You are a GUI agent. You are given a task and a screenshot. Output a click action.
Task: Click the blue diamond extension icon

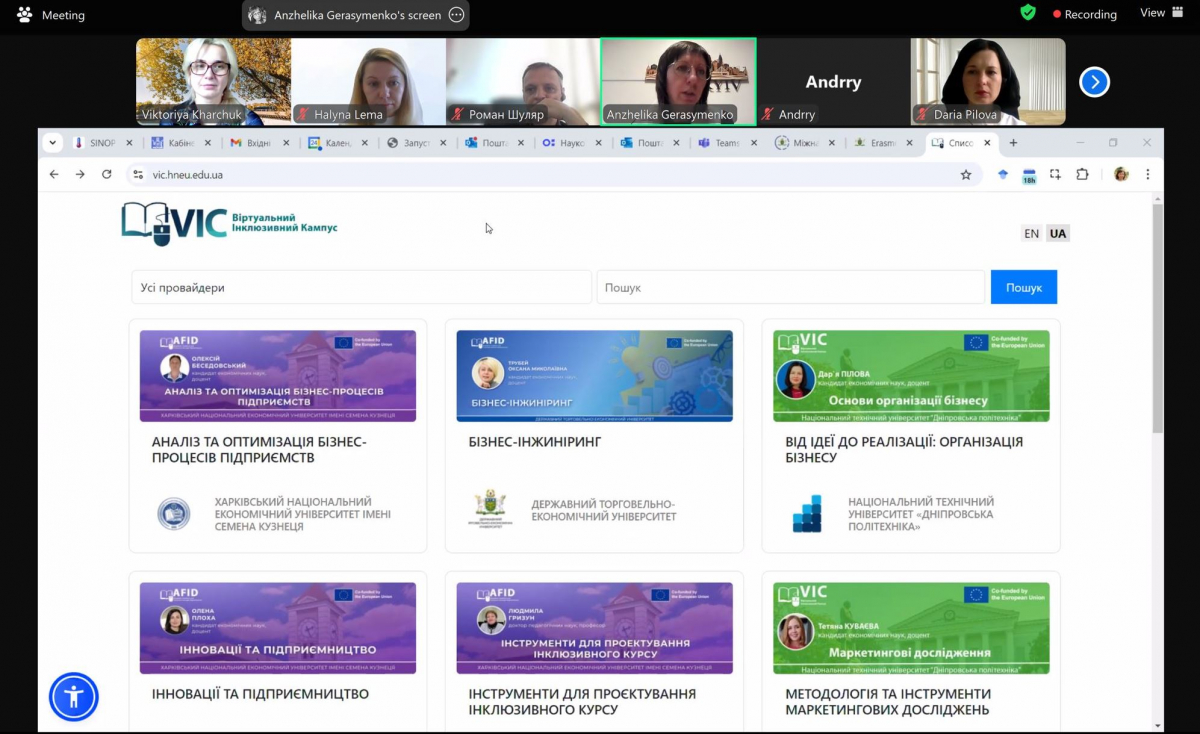pyautogui.click(x=1003, y=174)
